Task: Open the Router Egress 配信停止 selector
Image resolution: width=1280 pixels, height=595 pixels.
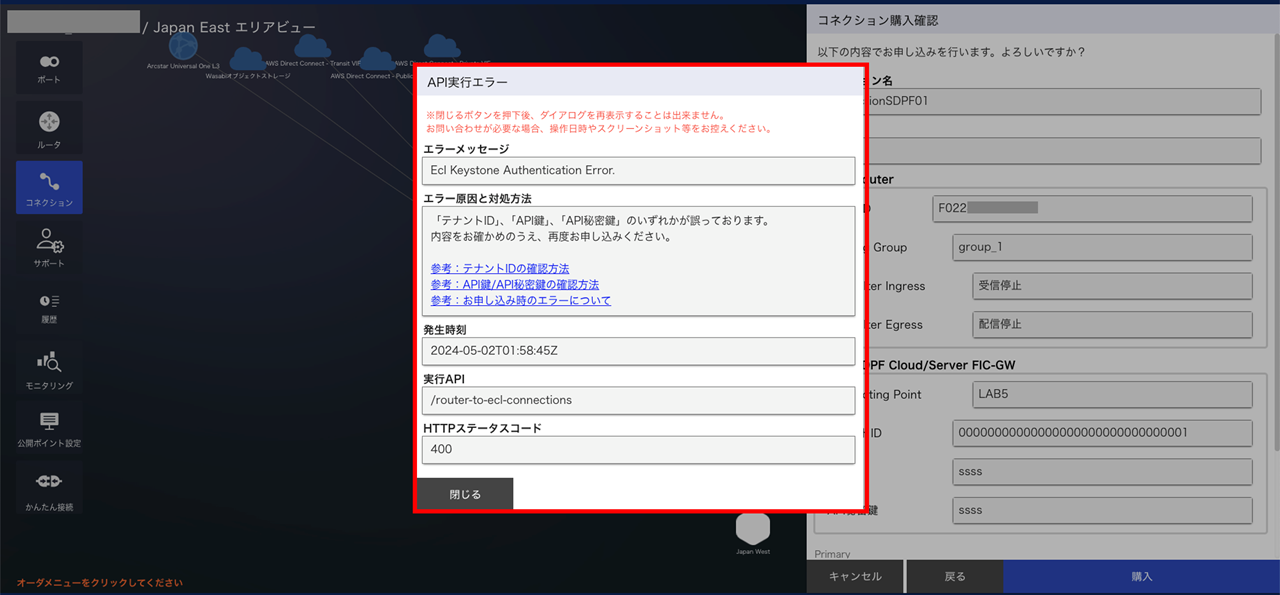Action: (1112, 324)
